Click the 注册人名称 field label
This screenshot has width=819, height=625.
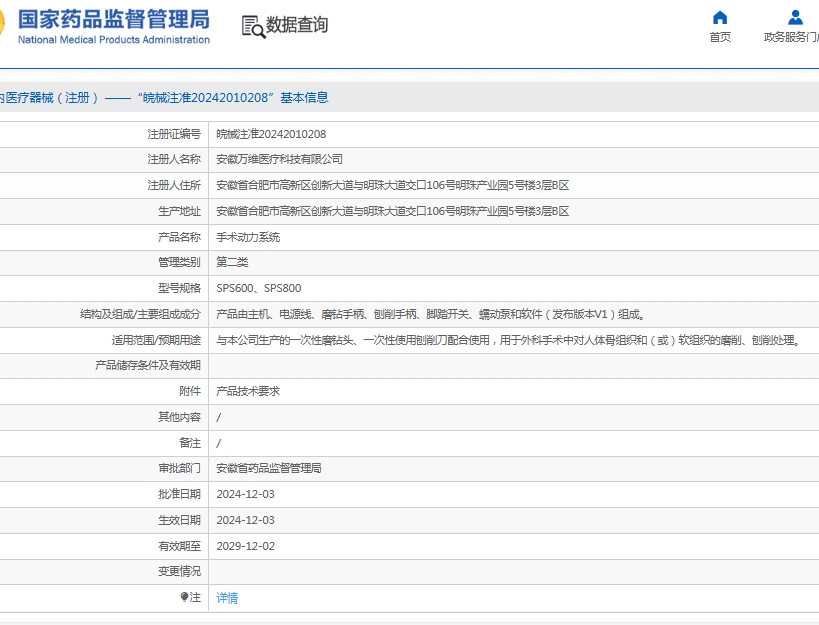[x=174, y=159]
